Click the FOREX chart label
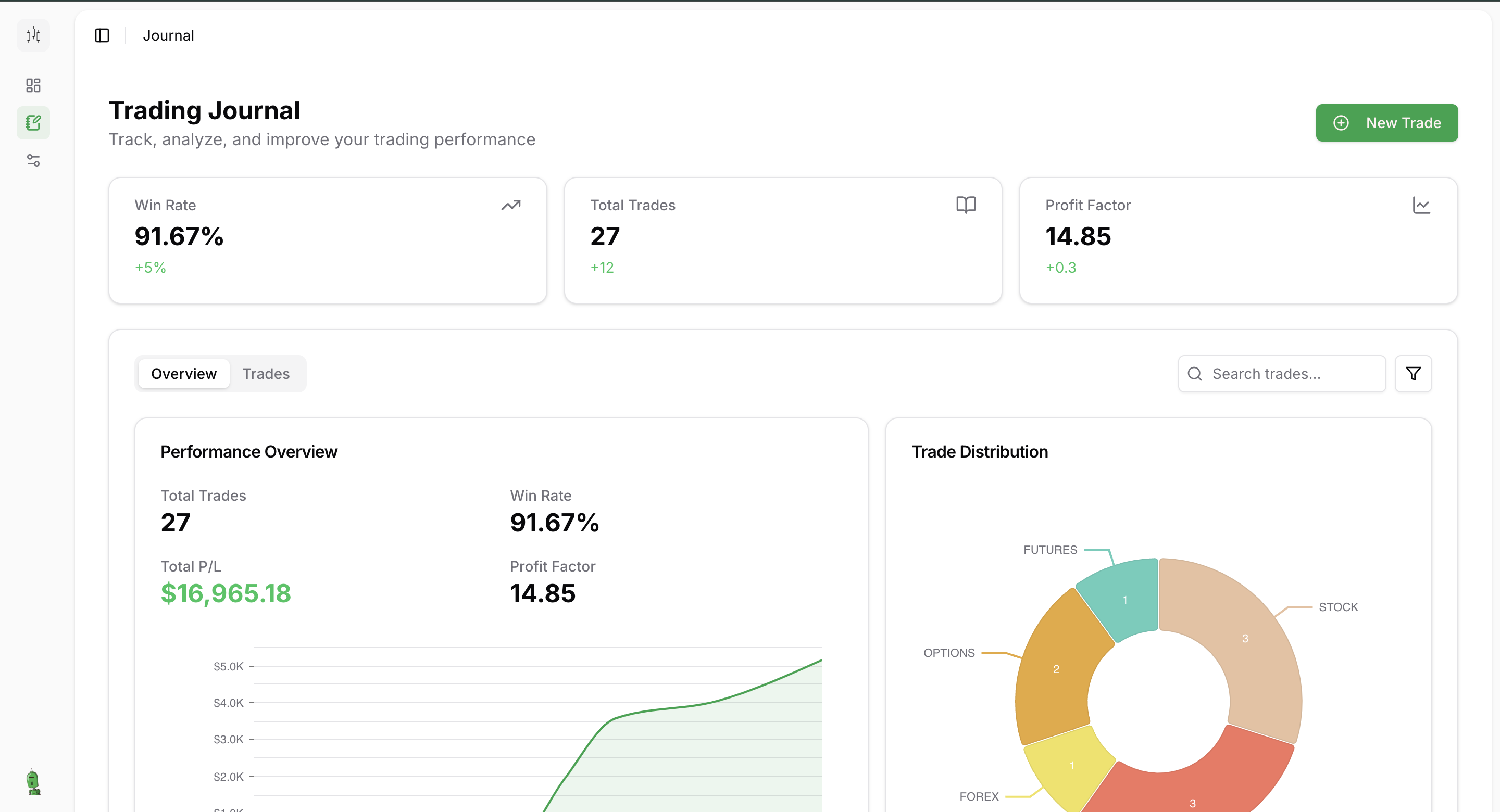The width and height of the screenshot is (1500, 812). click(979, 796)
